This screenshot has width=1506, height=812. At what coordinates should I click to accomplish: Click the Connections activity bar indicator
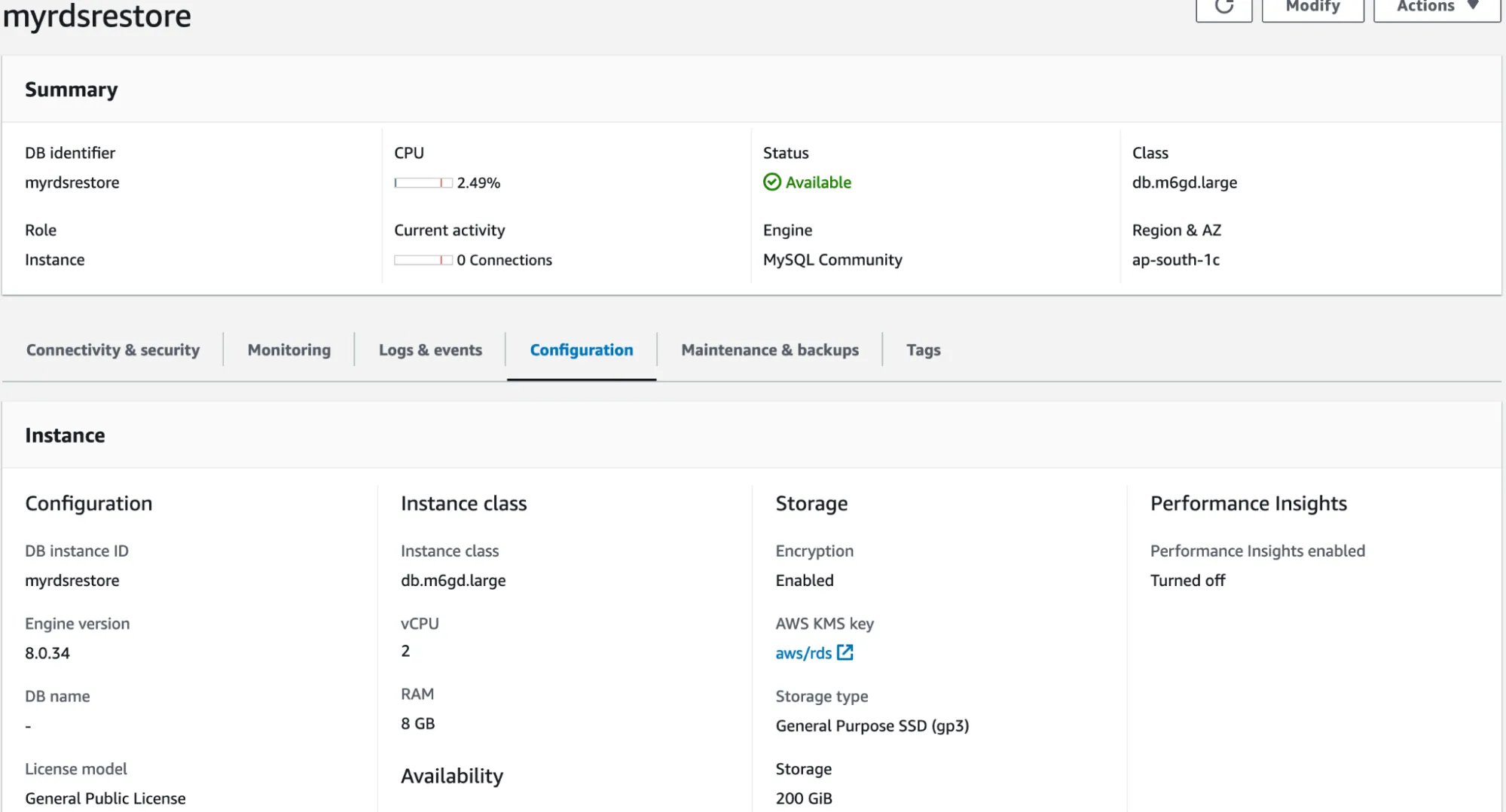tap(422, 259)
